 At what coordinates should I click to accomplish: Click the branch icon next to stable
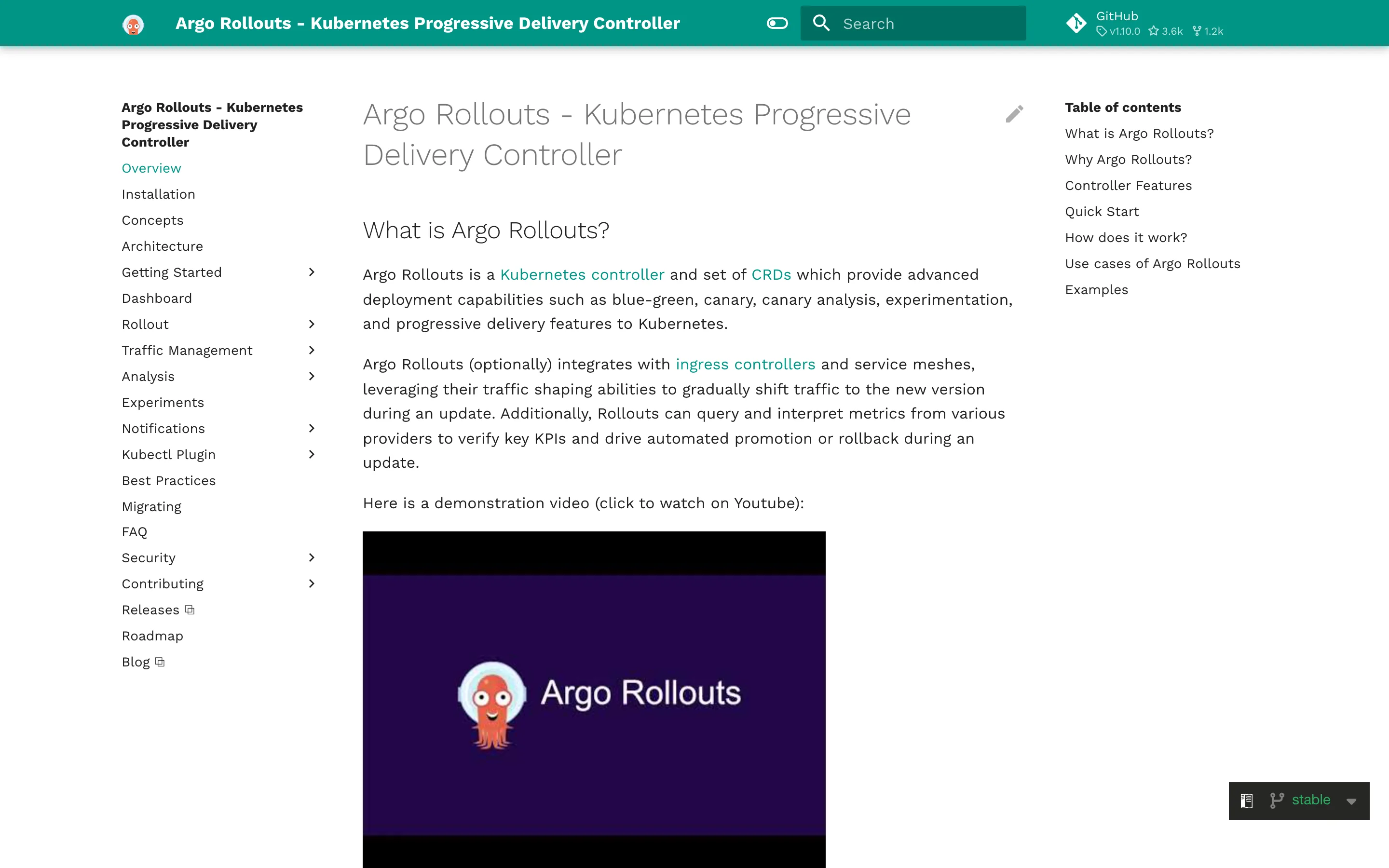[1277, 801]
